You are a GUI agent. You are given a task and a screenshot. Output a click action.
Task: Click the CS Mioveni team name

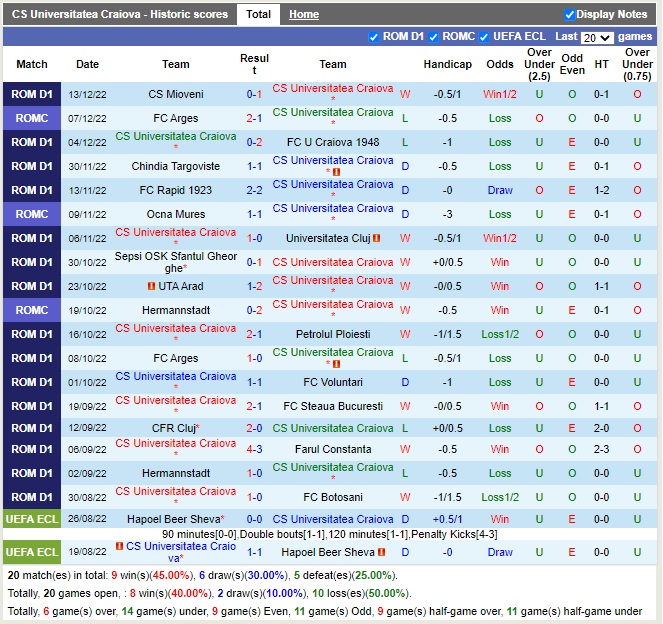tap(176, 95)
